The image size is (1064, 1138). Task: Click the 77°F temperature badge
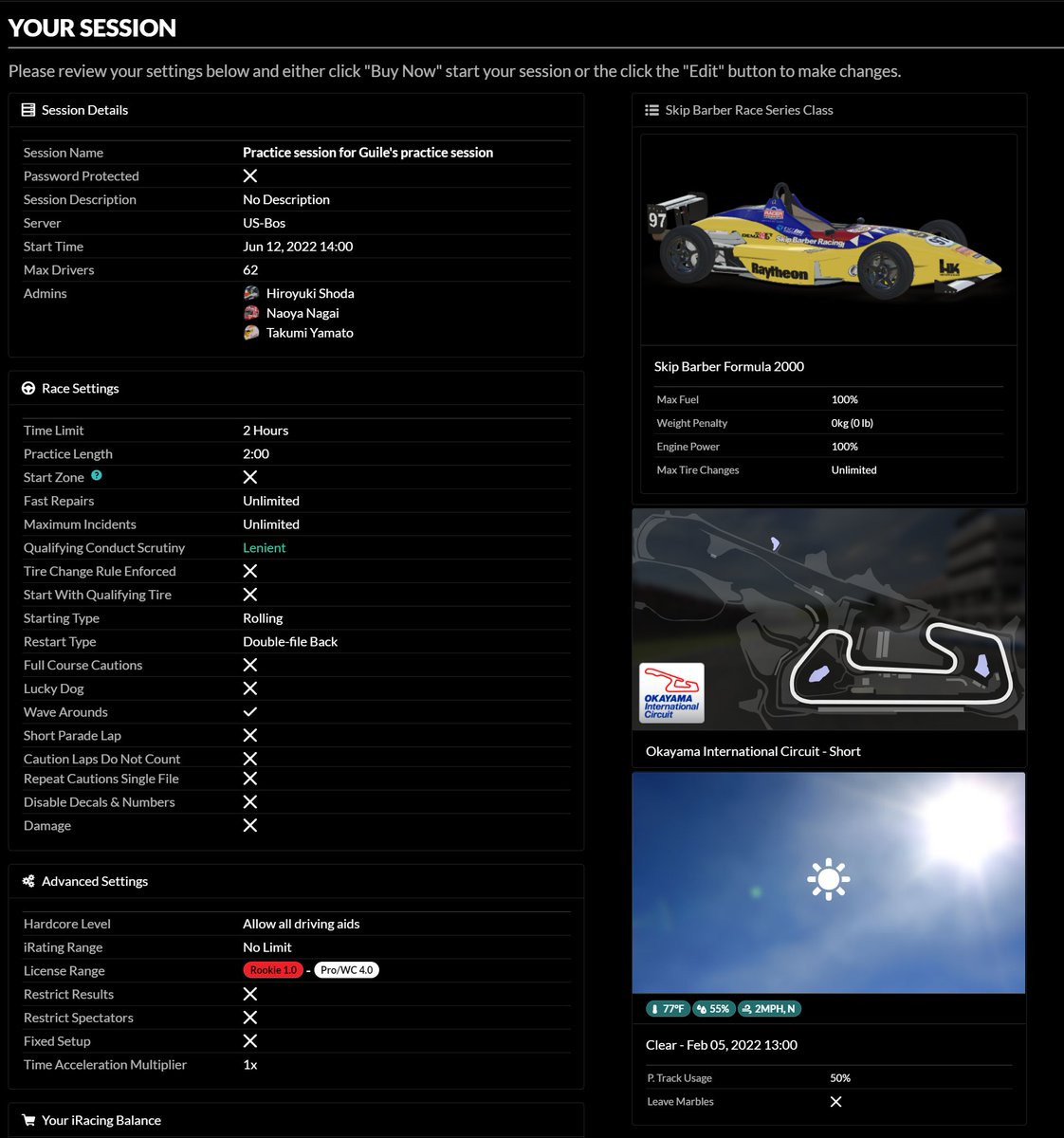[668, 1009]
